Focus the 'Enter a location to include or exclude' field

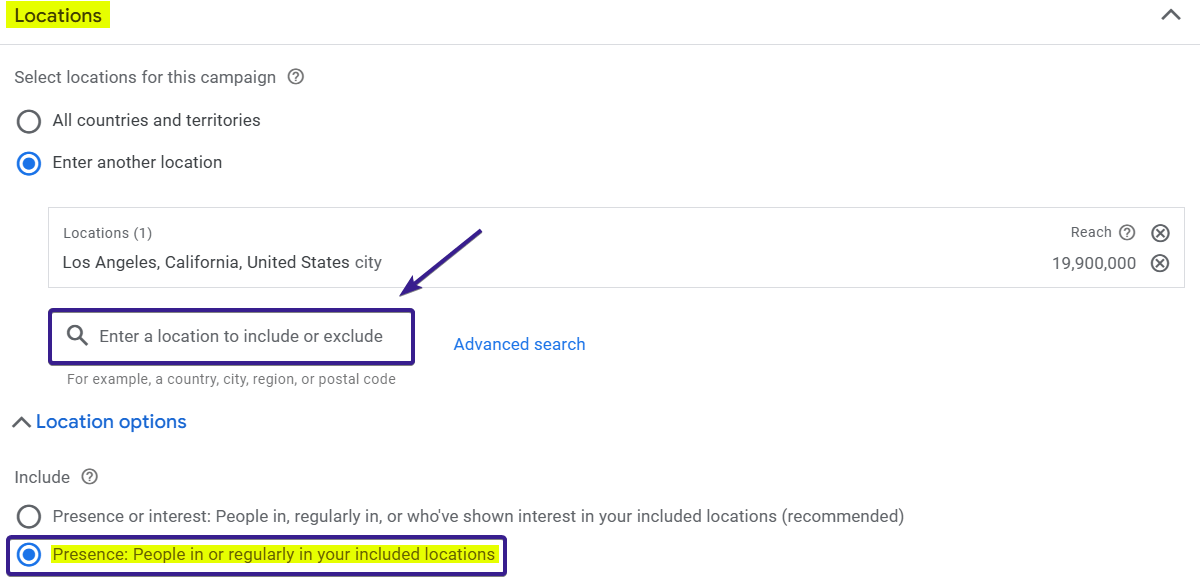pyautogui.click(x=241, y=337)
